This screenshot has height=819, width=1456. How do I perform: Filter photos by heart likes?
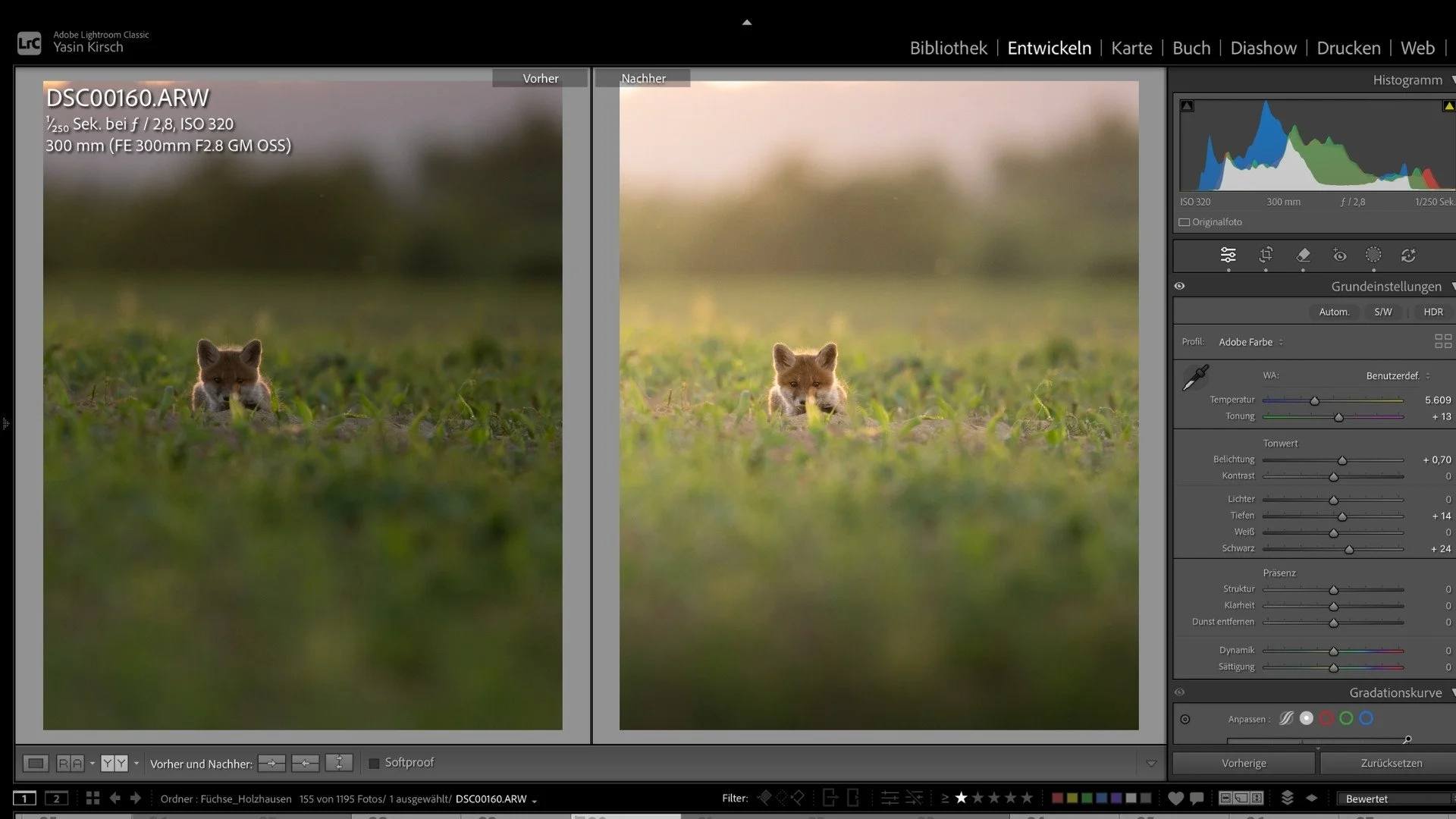pyautogui.click(x=1175, y=798)
